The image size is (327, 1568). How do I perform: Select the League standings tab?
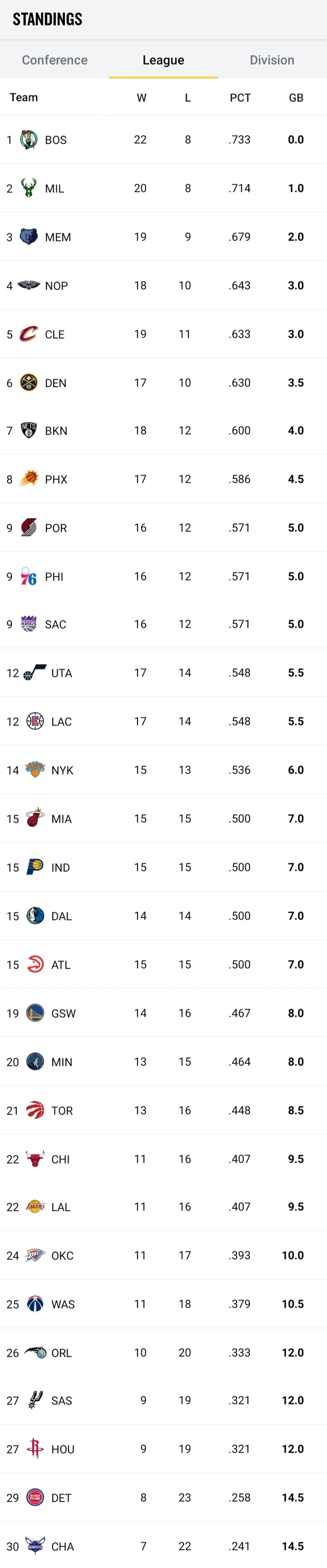tap(163, 60)
